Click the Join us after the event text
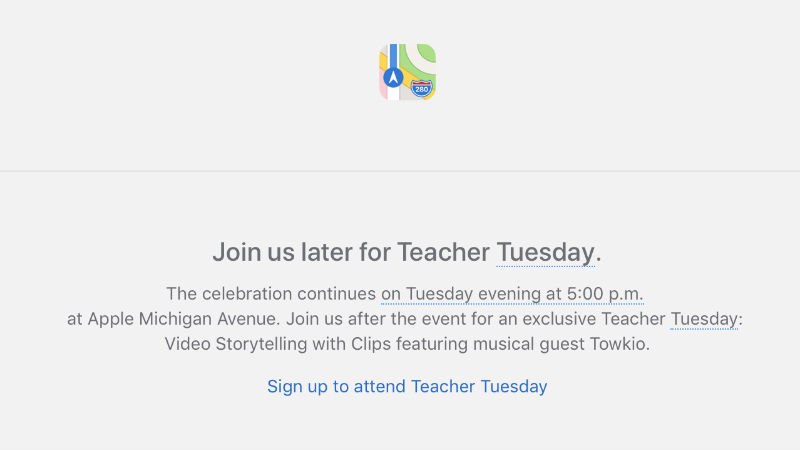The image size is (800, 450). (375, 319)
